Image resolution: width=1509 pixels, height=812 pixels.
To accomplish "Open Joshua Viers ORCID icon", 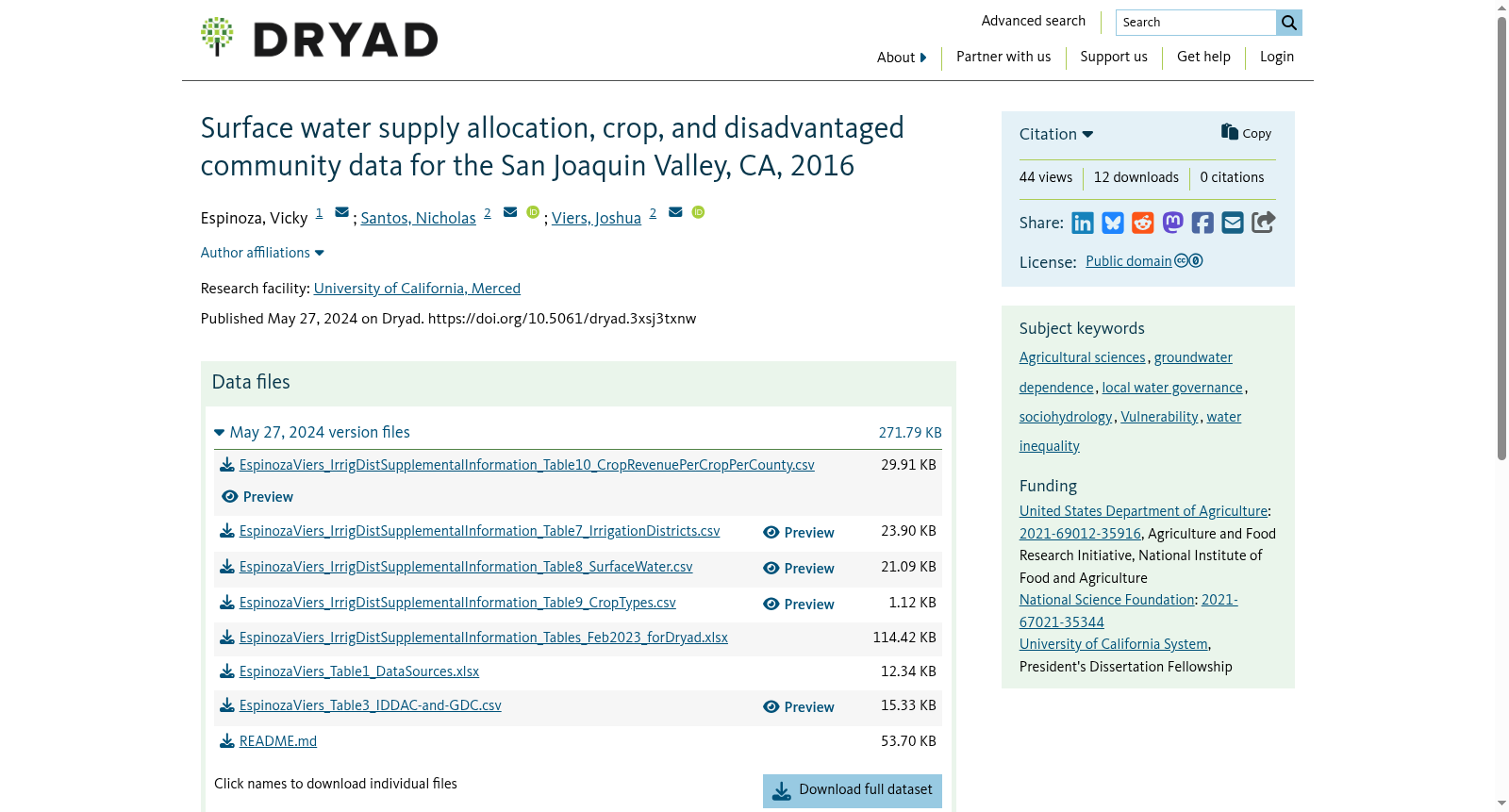I will [x=698, y=212].
